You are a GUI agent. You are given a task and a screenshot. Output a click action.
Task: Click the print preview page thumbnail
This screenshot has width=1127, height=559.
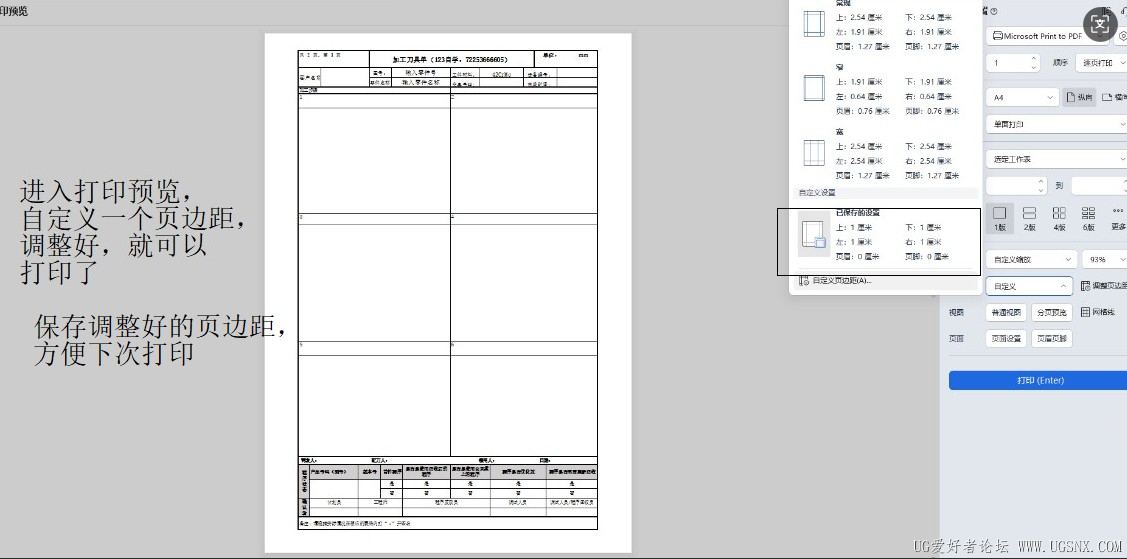tap(448, 292)
